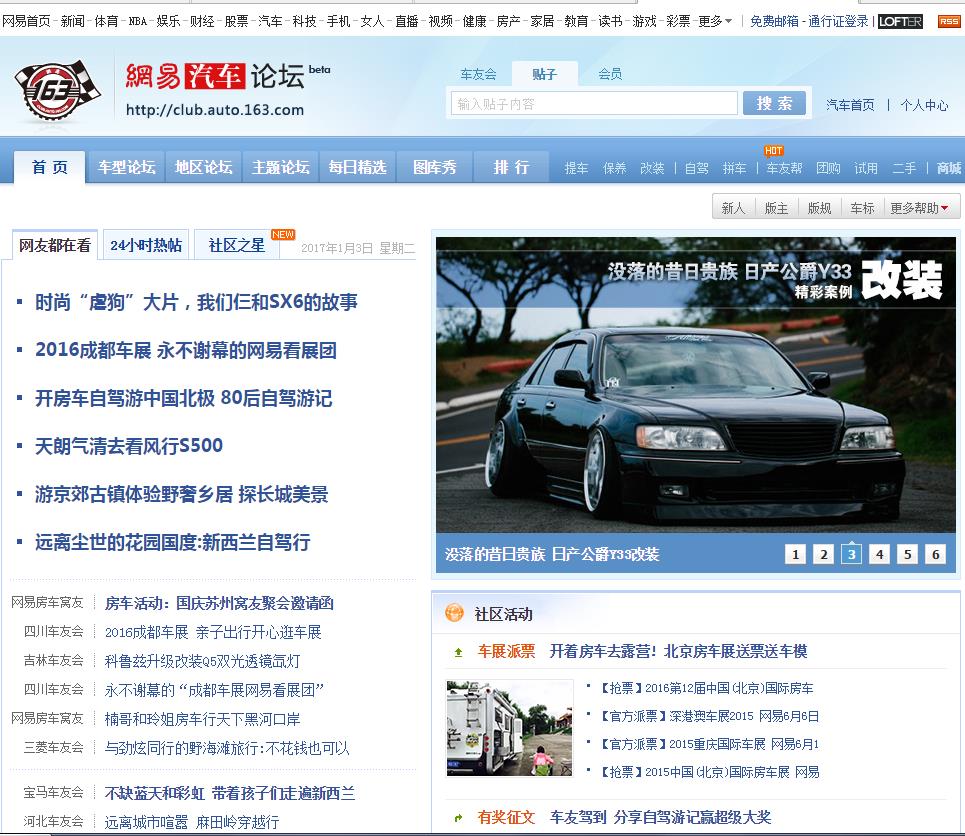This screenshot has width=965, height=836.
Task: Open the 车友帮 HOT link
Action: [x=784, y=168]
